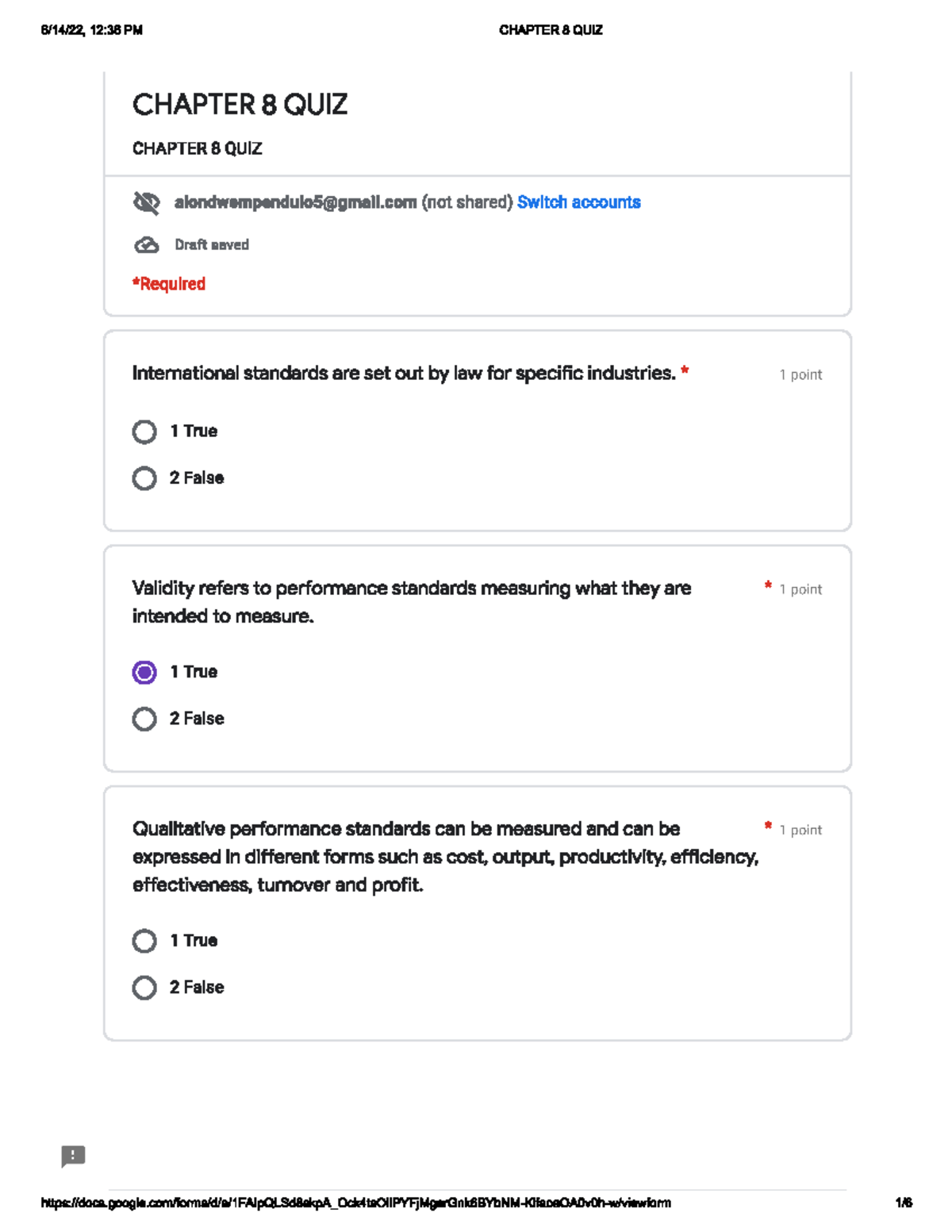Select True for Qualitative performance standards question

(144, 941)
